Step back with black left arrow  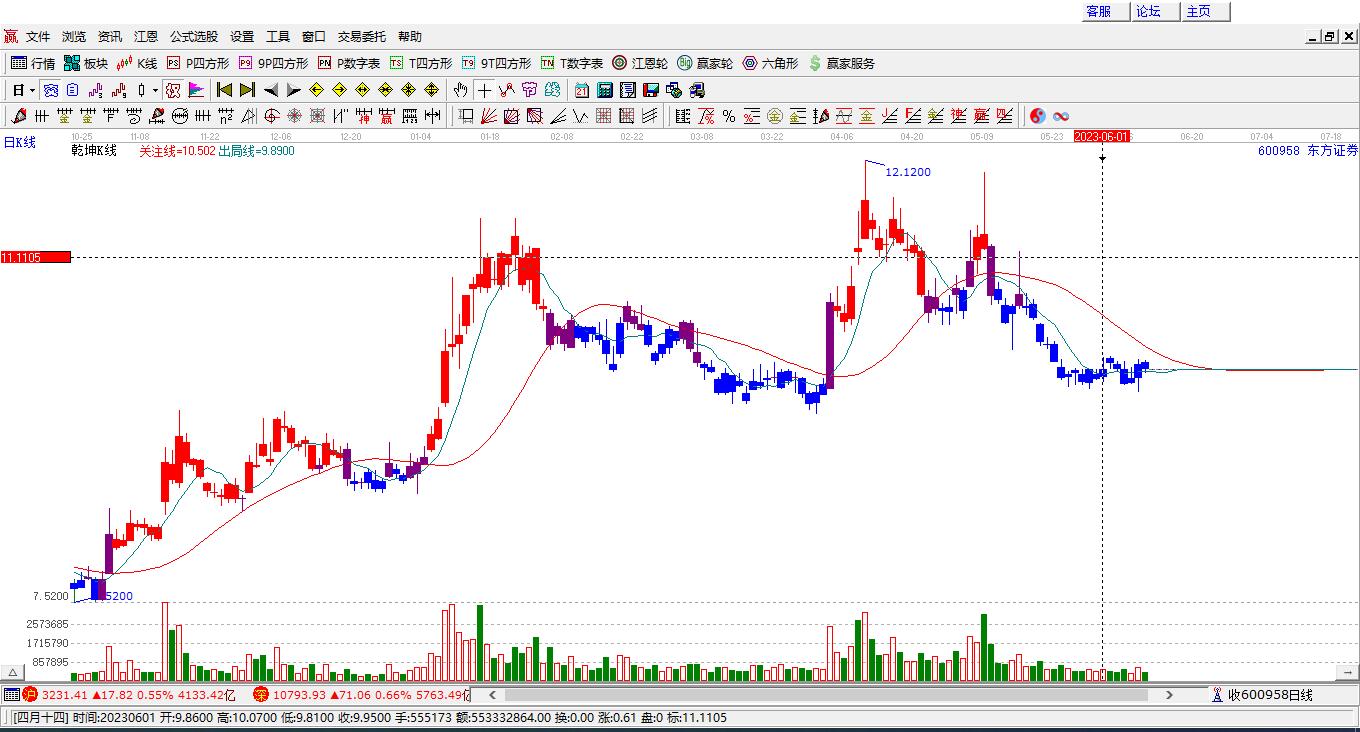271,90
